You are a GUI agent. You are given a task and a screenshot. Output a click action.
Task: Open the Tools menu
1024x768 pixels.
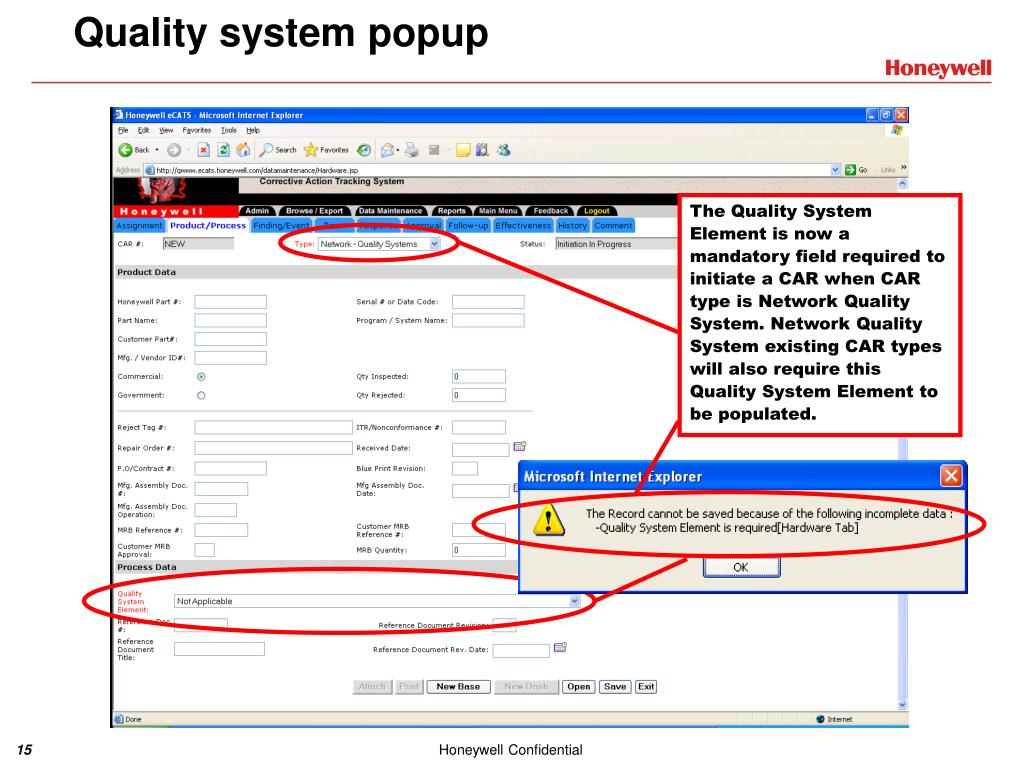(x=229, y=131)
